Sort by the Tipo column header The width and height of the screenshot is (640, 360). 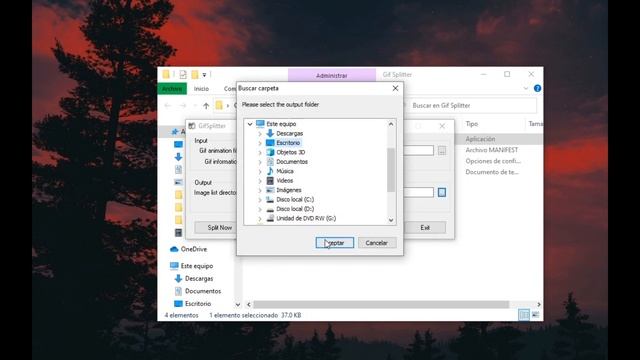(472, 124)
